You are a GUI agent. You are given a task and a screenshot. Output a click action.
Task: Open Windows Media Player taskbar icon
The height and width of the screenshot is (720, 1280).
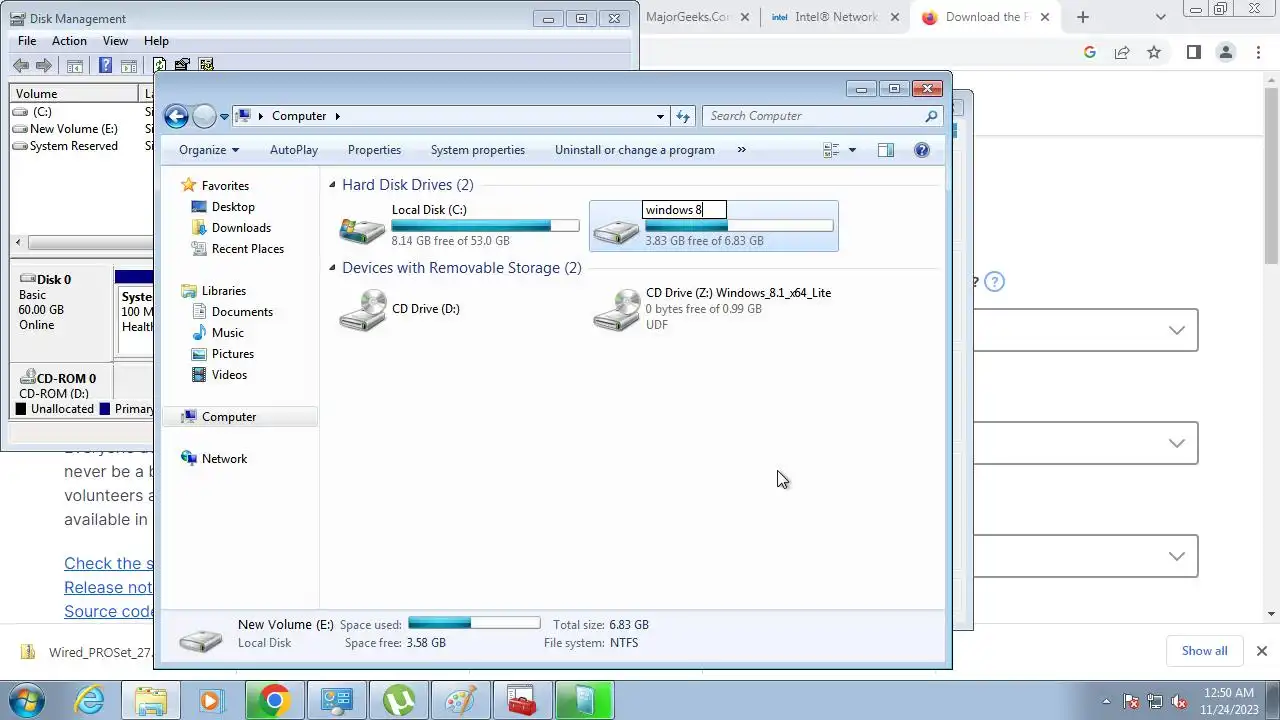coord(211,700)
